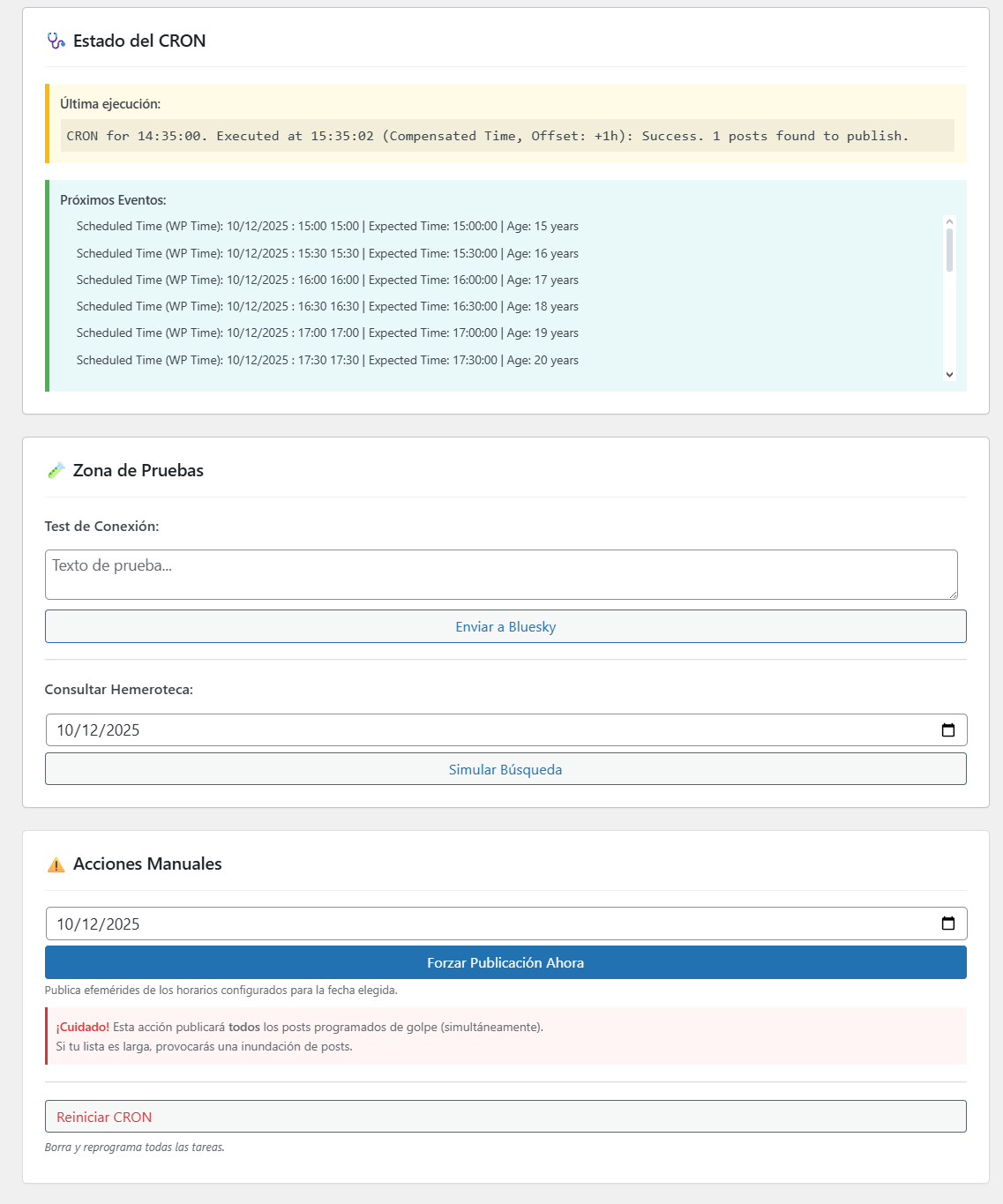Click the test tube icon beside Zona de Pruebas

[56, 471]
